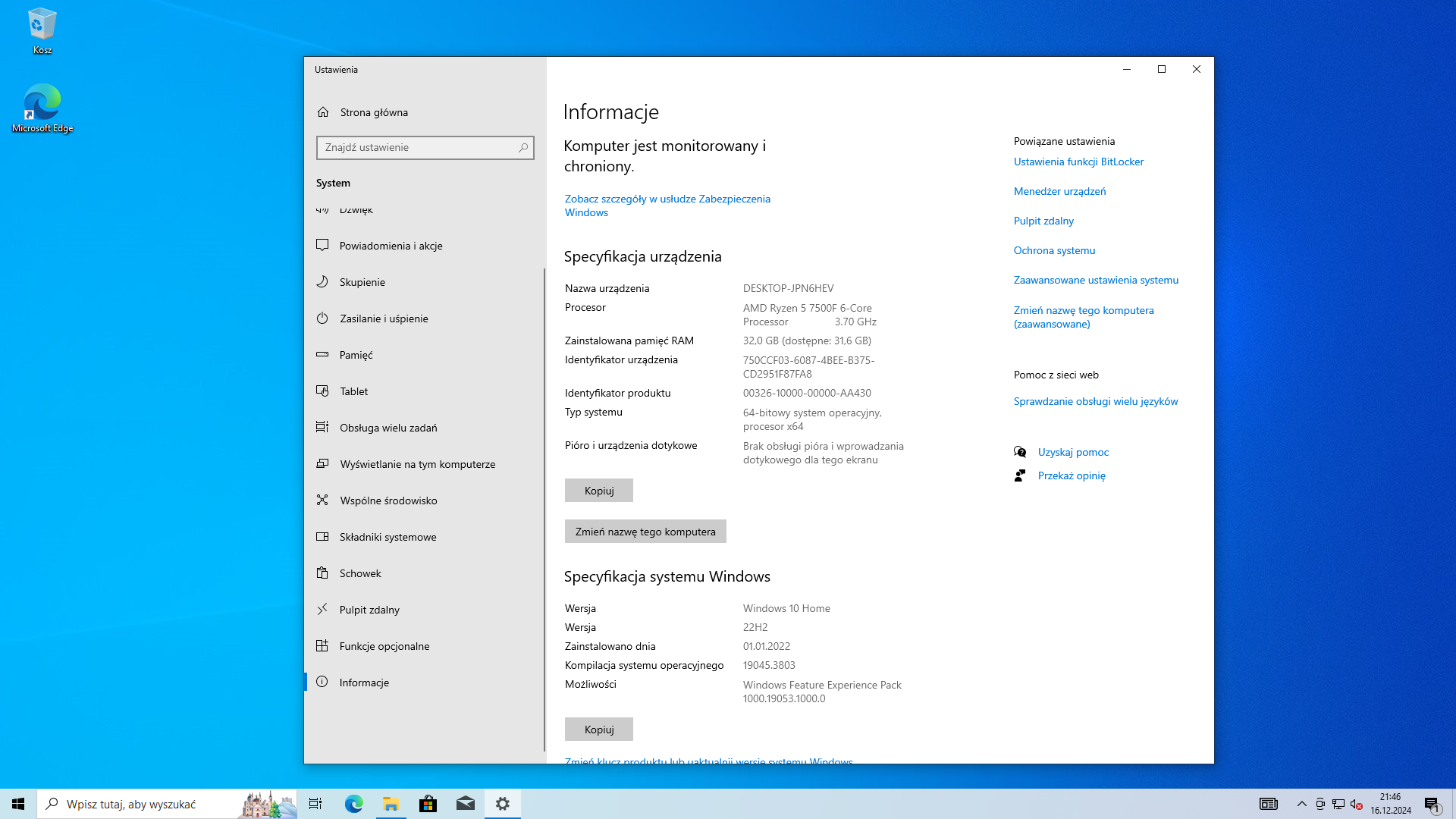Open Strona główna home icon
Image resolution: width=1456 pixels, height=819 pixels.
(323, 112)
